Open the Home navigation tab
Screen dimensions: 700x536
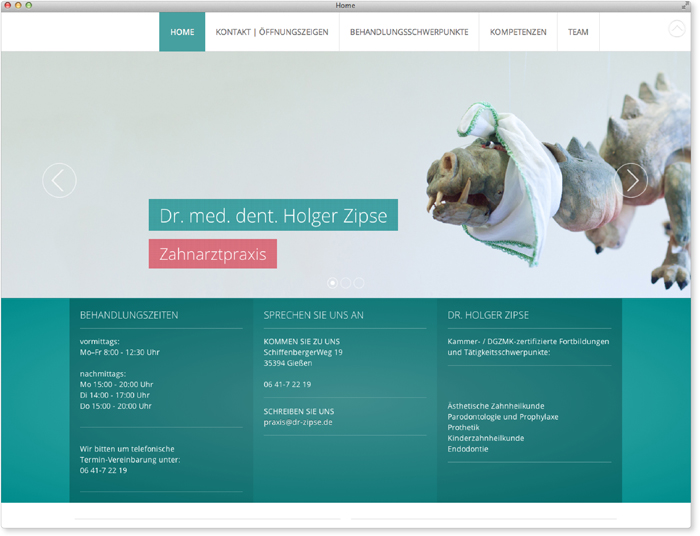pos(182,32)
